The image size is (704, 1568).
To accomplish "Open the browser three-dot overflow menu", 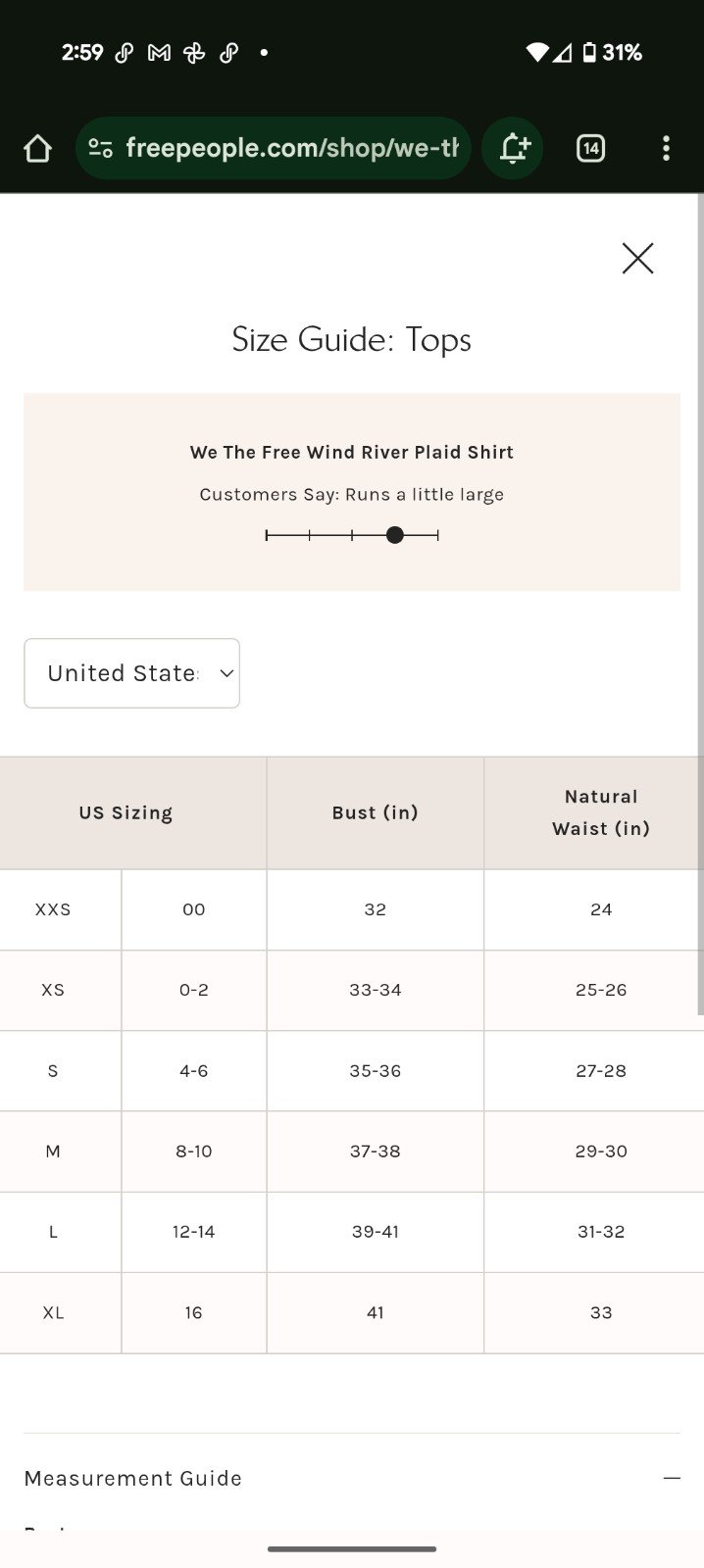I will click(666, 148).
